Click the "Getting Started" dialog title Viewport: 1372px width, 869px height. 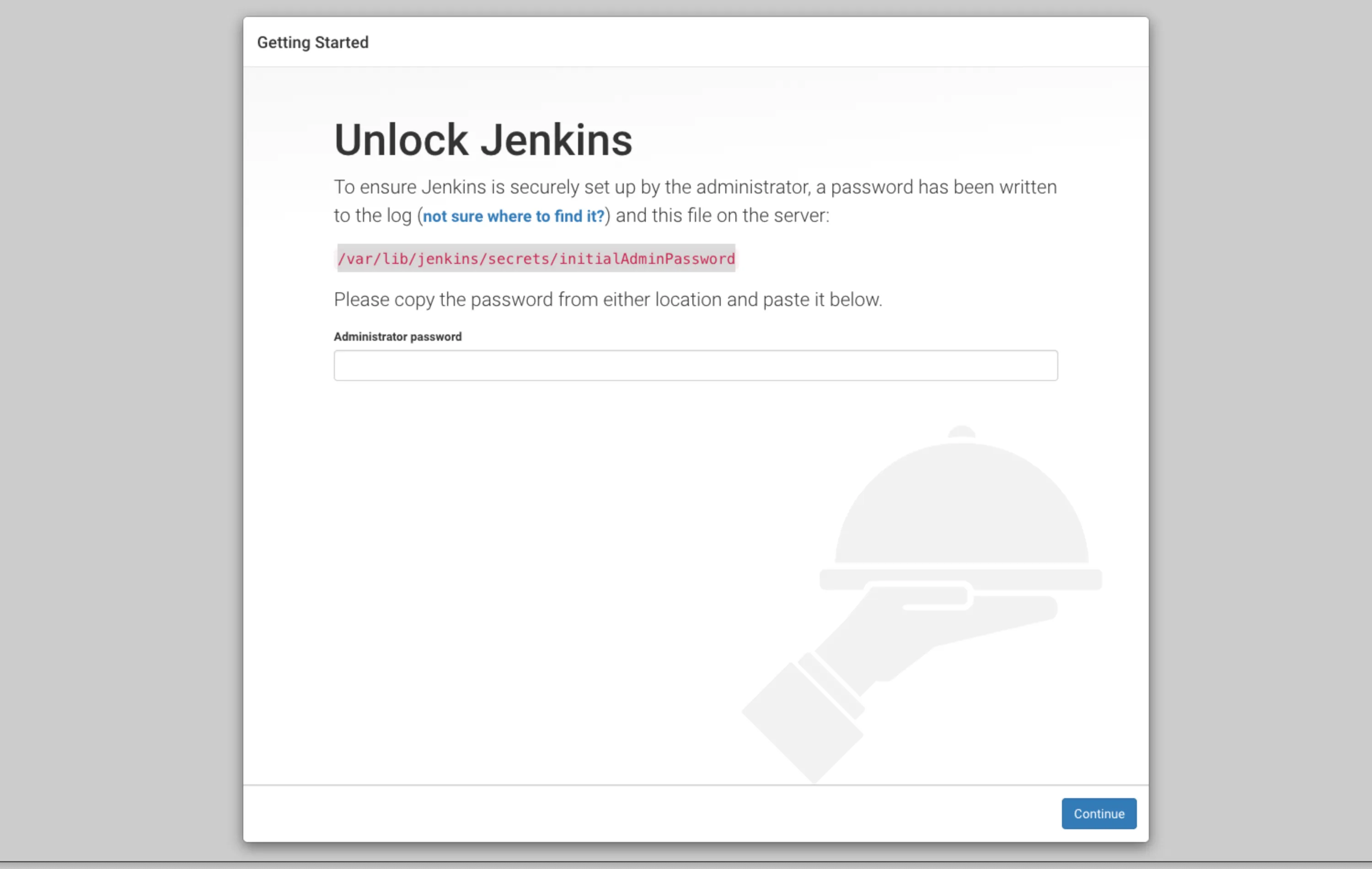(x=312, y=42)
